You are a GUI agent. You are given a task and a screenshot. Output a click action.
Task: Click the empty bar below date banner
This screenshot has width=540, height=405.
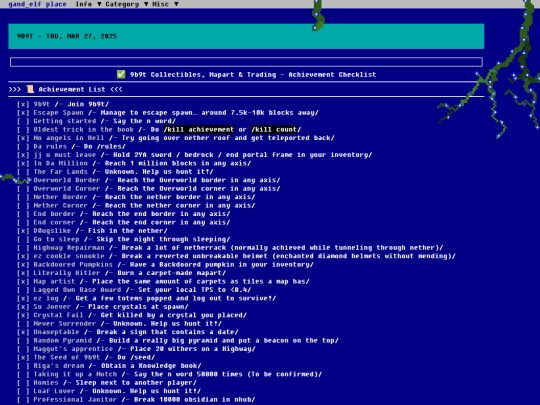(246, 62)
